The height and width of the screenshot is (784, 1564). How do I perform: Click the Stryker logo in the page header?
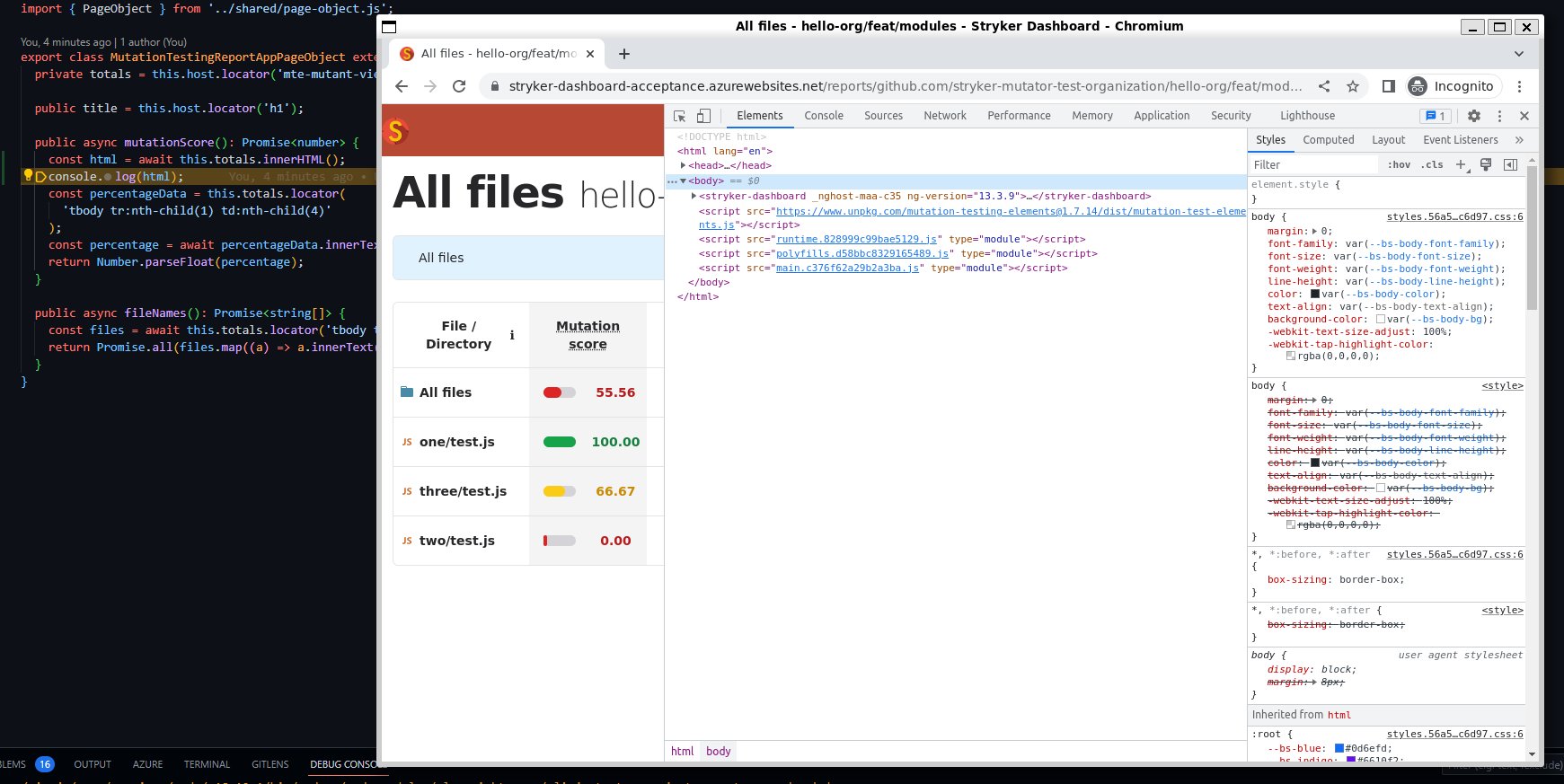click(x=396, y=131)
